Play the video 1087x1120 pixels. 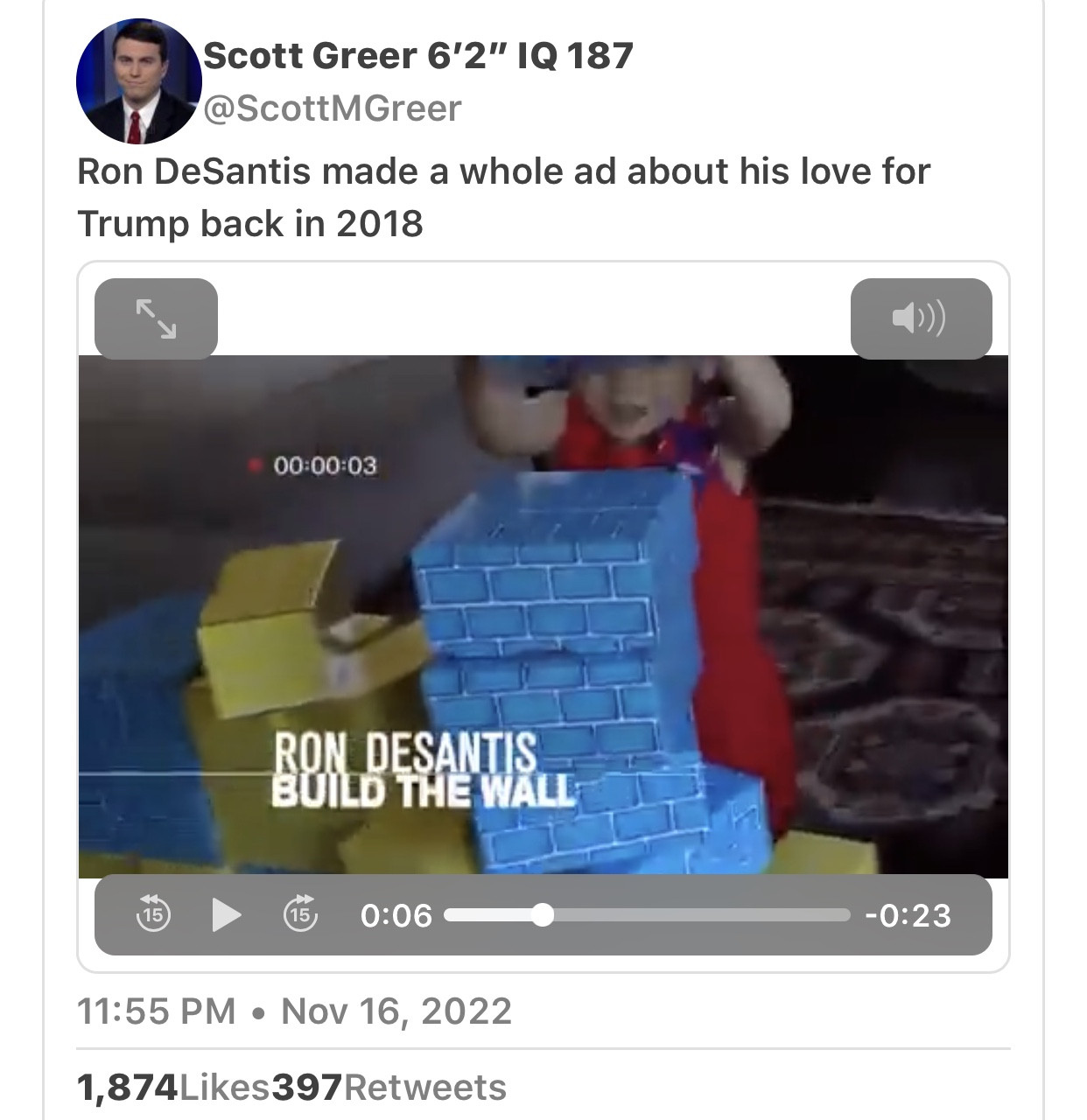pyautogui.click(x=227, y=915)
